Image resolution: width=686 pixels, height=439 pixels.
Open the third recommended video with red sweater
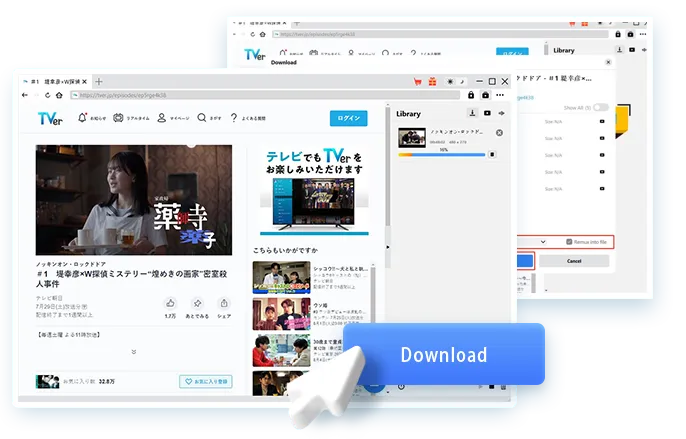(281, 351)
